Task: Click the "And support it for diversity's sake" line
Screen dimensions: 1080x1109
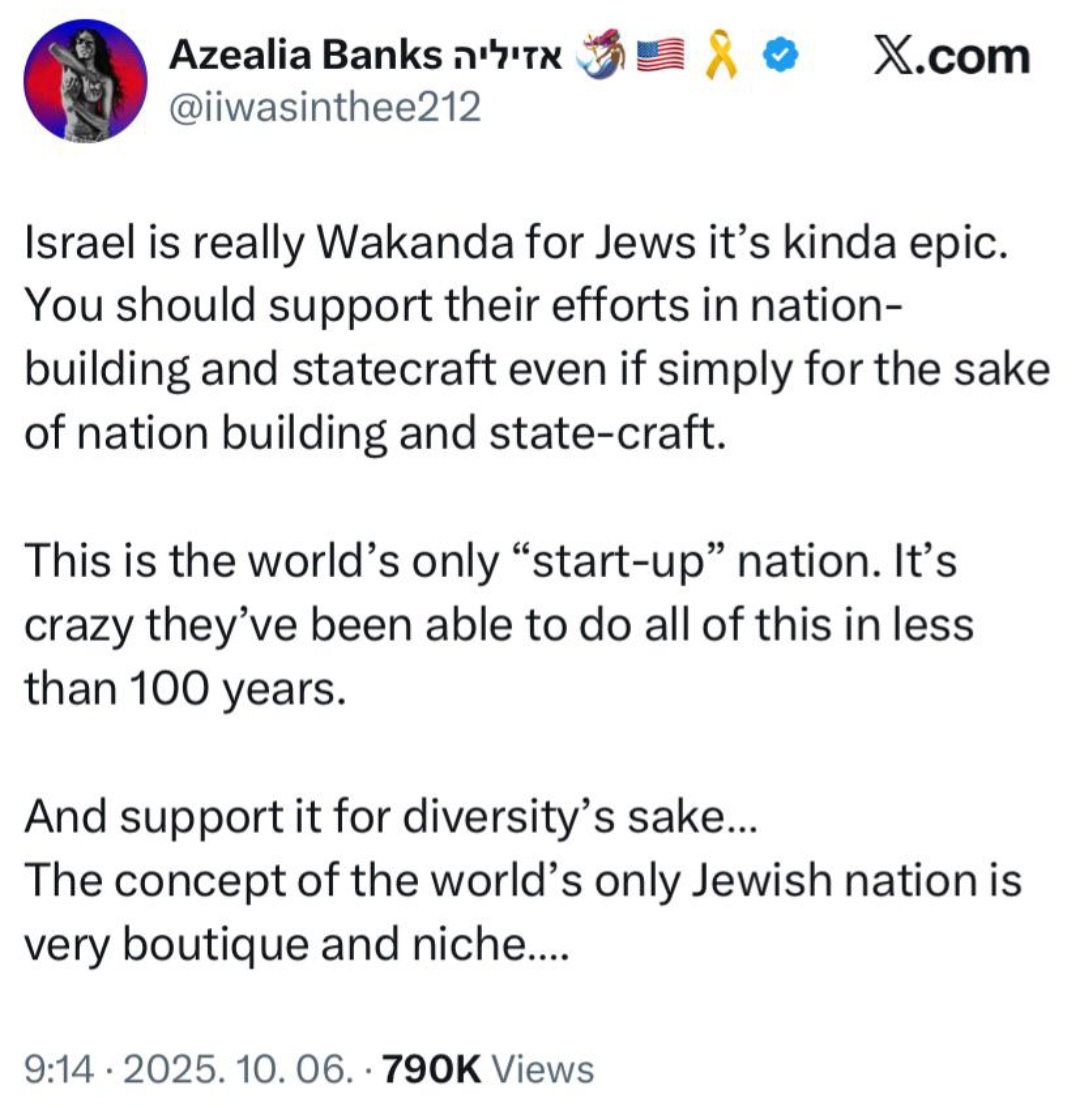Action: coord(391,818)
